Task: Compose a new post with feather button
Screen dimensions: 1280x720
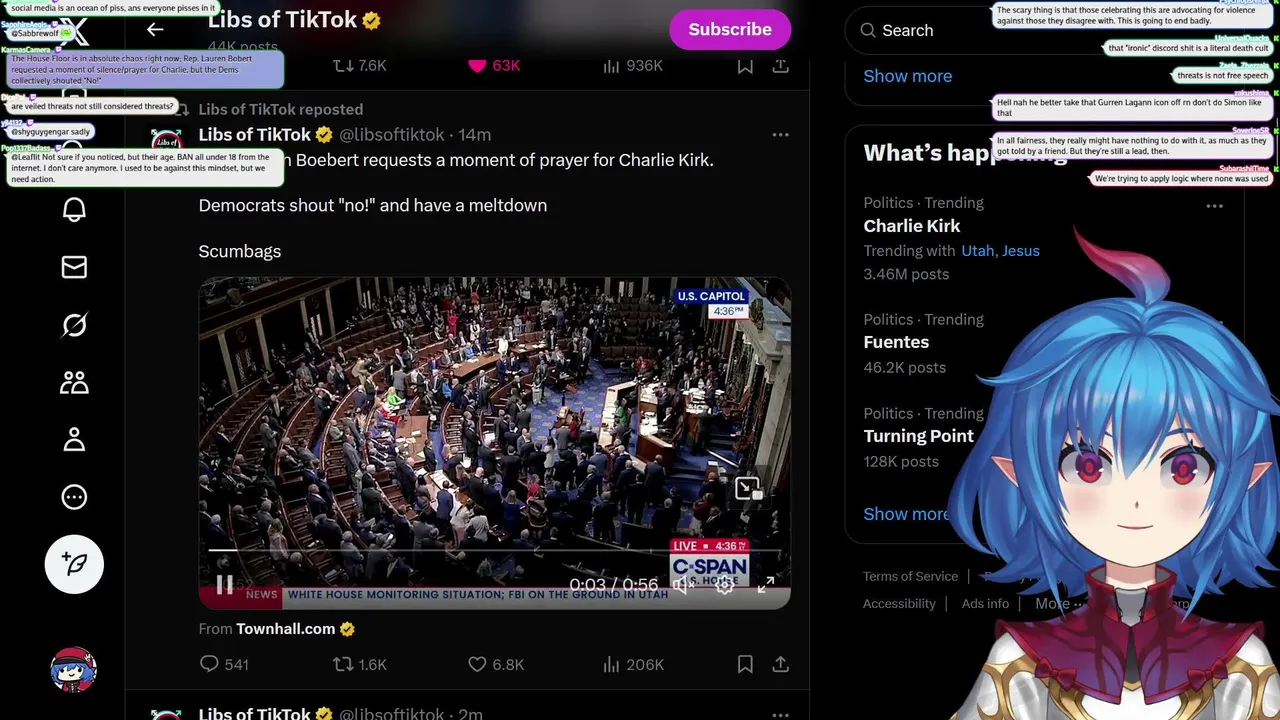Action: click(x=74, y=564)
